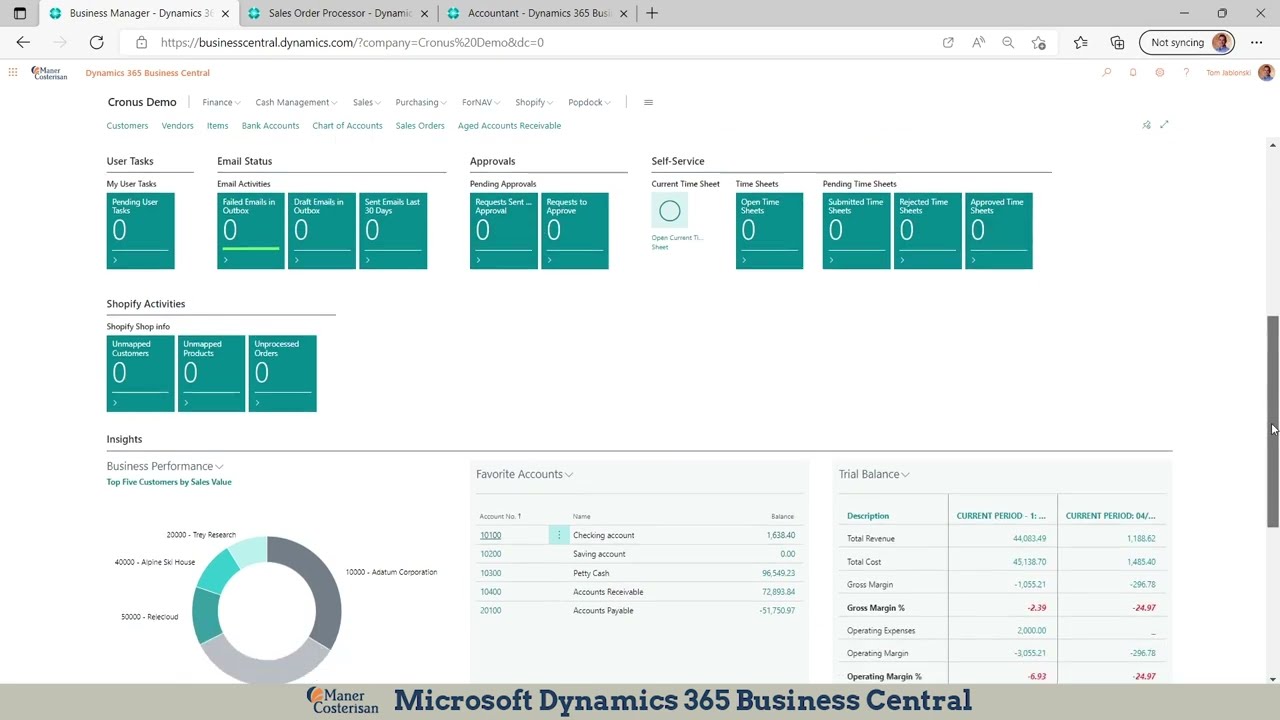Open the Favorite Accounts dropdown
The width and height of the screenshot is (1280, 720).
[x=524, y=474]
